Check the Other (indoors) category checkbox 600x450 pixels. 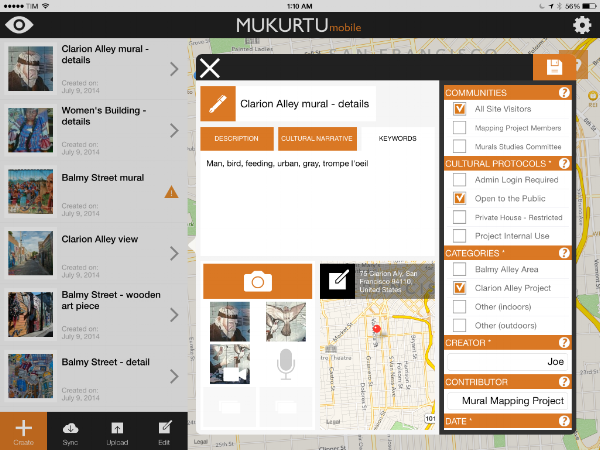(x=459, y=307)
